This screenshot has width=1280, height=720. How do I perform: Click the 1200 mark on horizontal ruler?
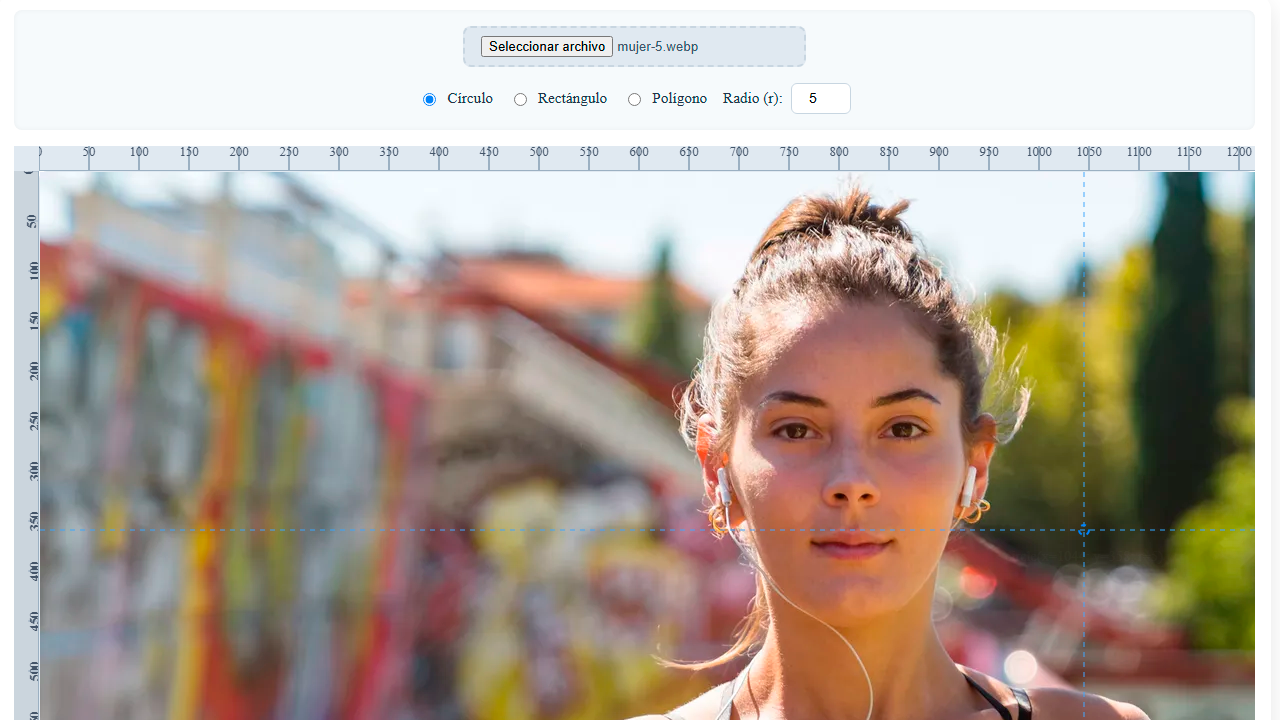[x=1239, y=153]
